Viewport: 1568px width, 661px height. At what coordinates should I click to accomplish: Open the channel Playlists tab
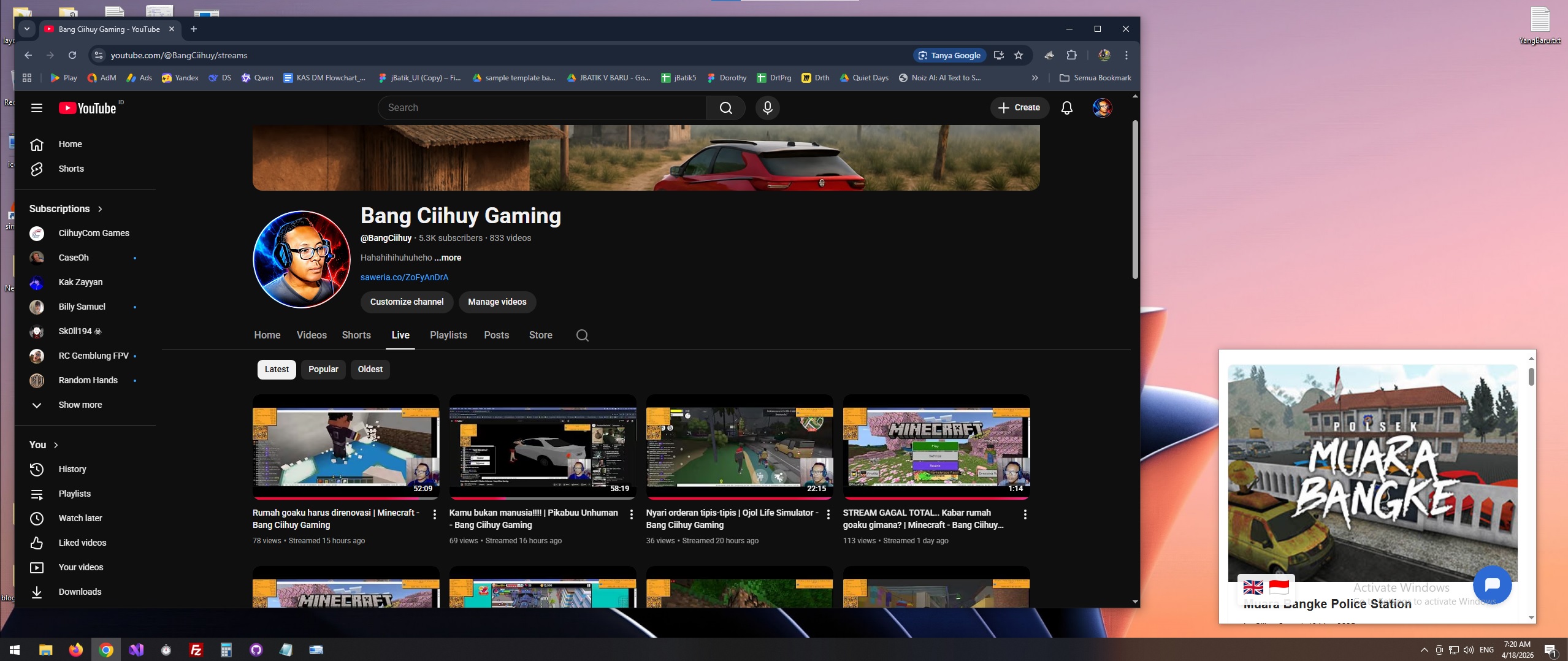(x=448, y=335)
